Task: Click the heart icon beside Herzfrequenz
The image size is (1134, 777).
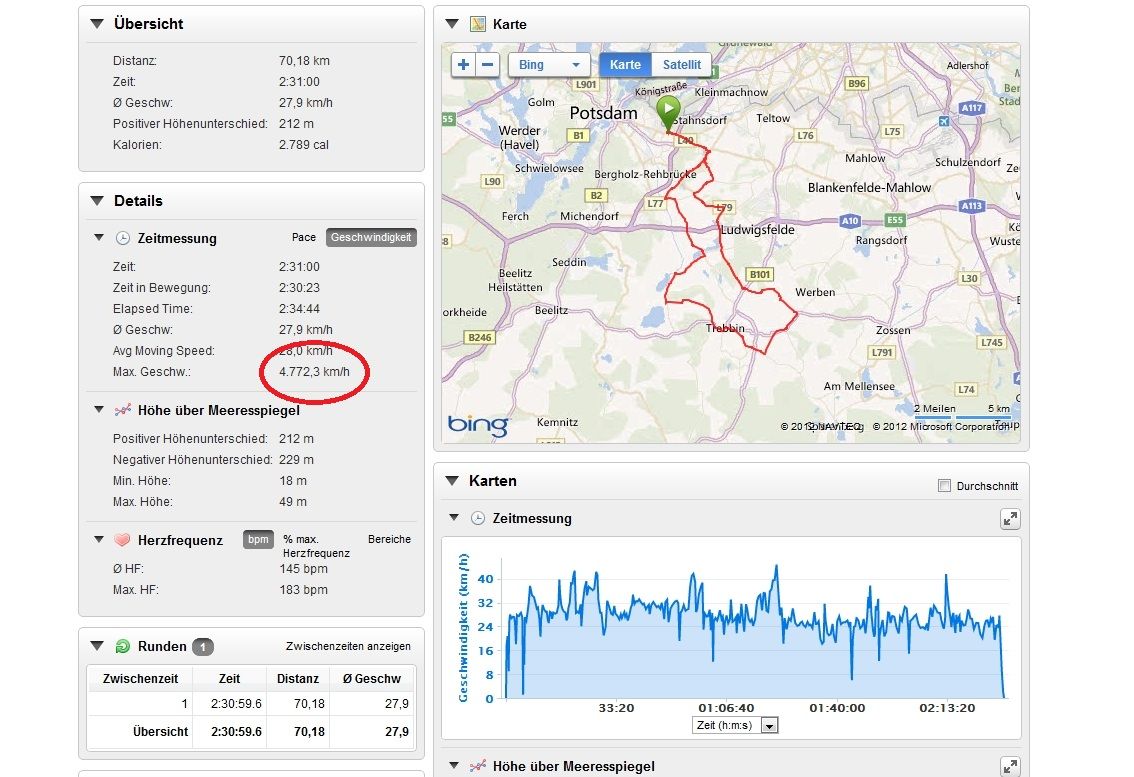Action: pyautogui.click(x=123, y=540)
